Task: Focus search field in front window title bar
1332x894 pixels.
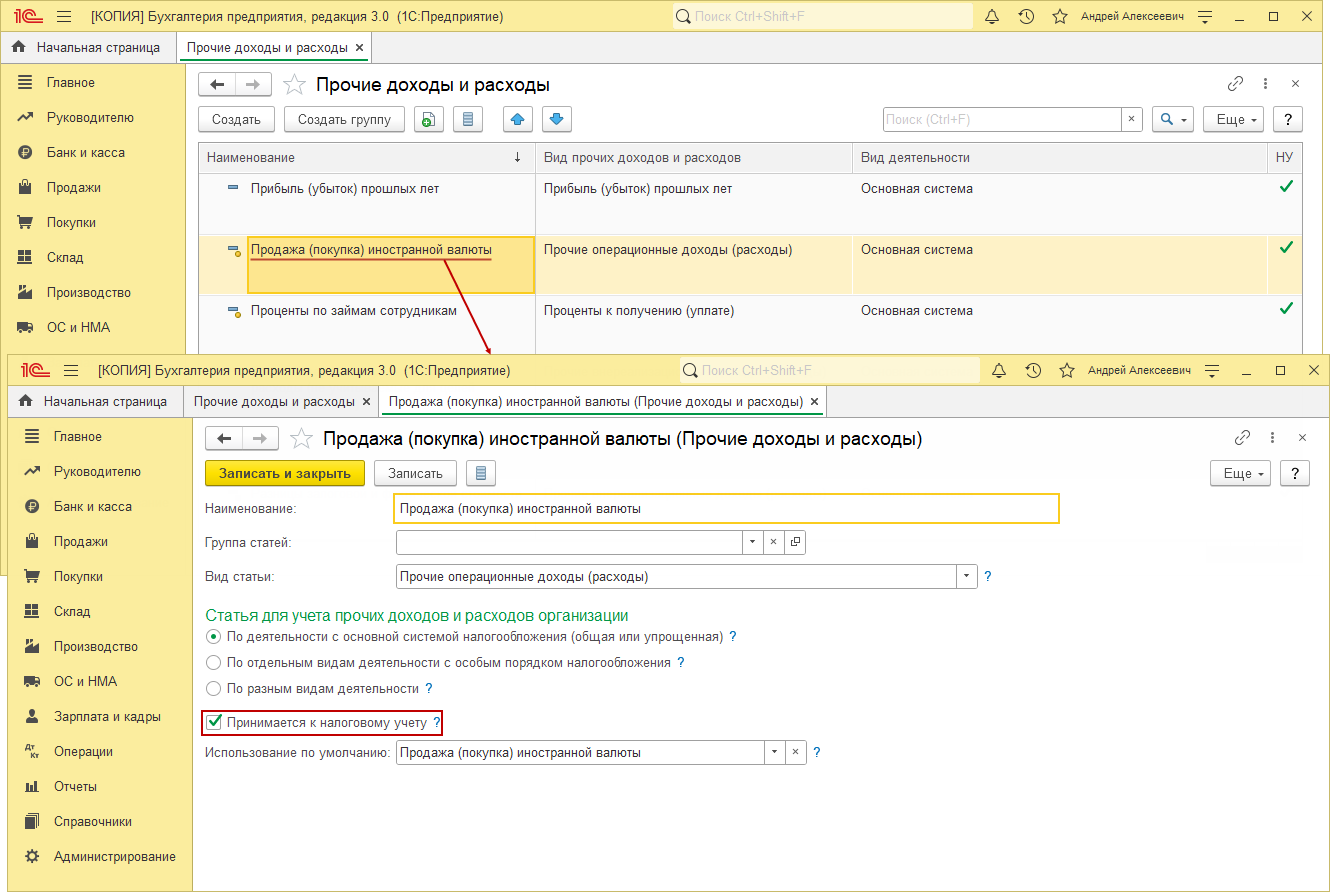Action: click(829, 370)
